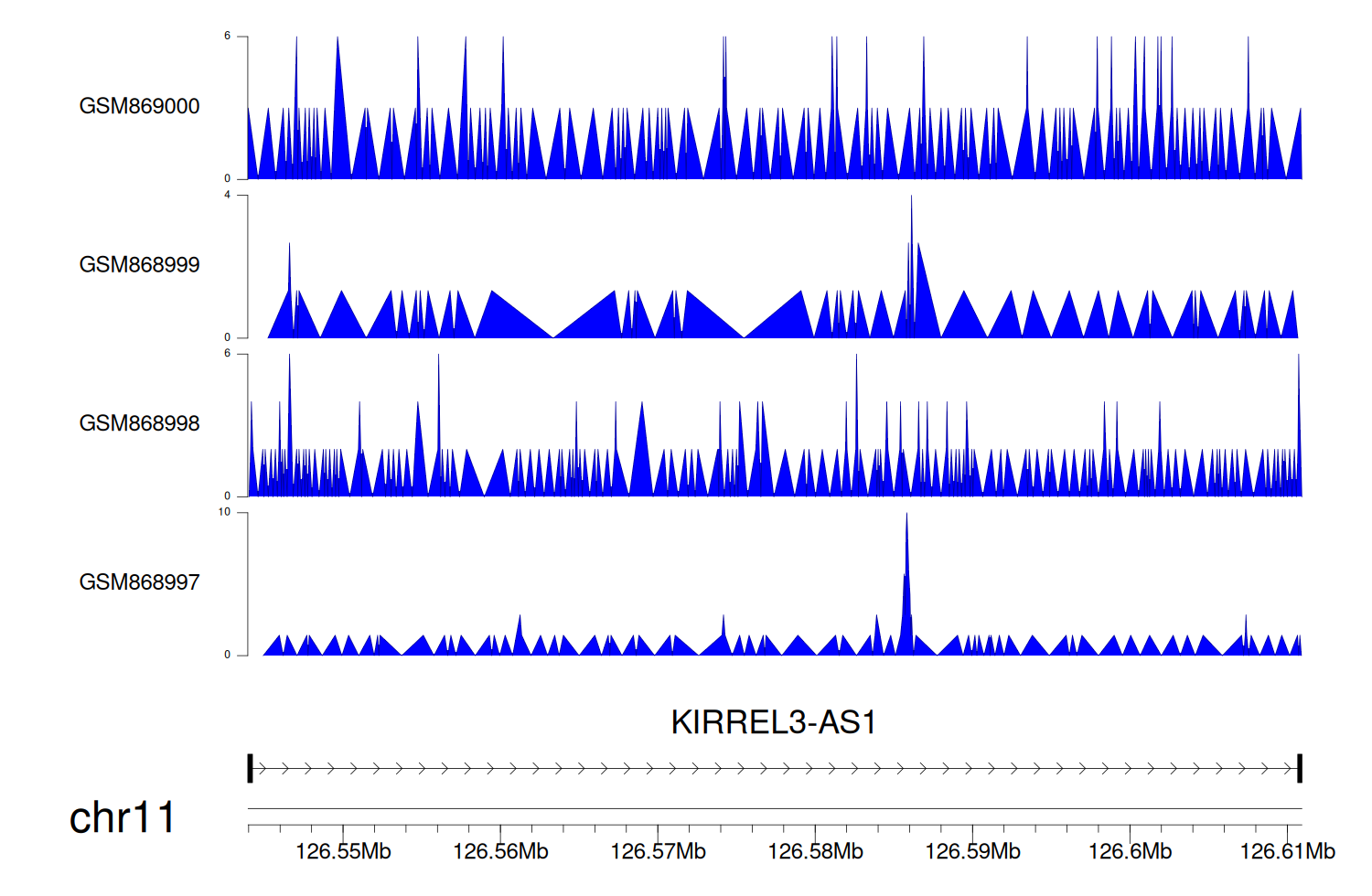Click the chr11 chromosome label
This screenshot has width=1372, height=896.
tap(122, 817)
